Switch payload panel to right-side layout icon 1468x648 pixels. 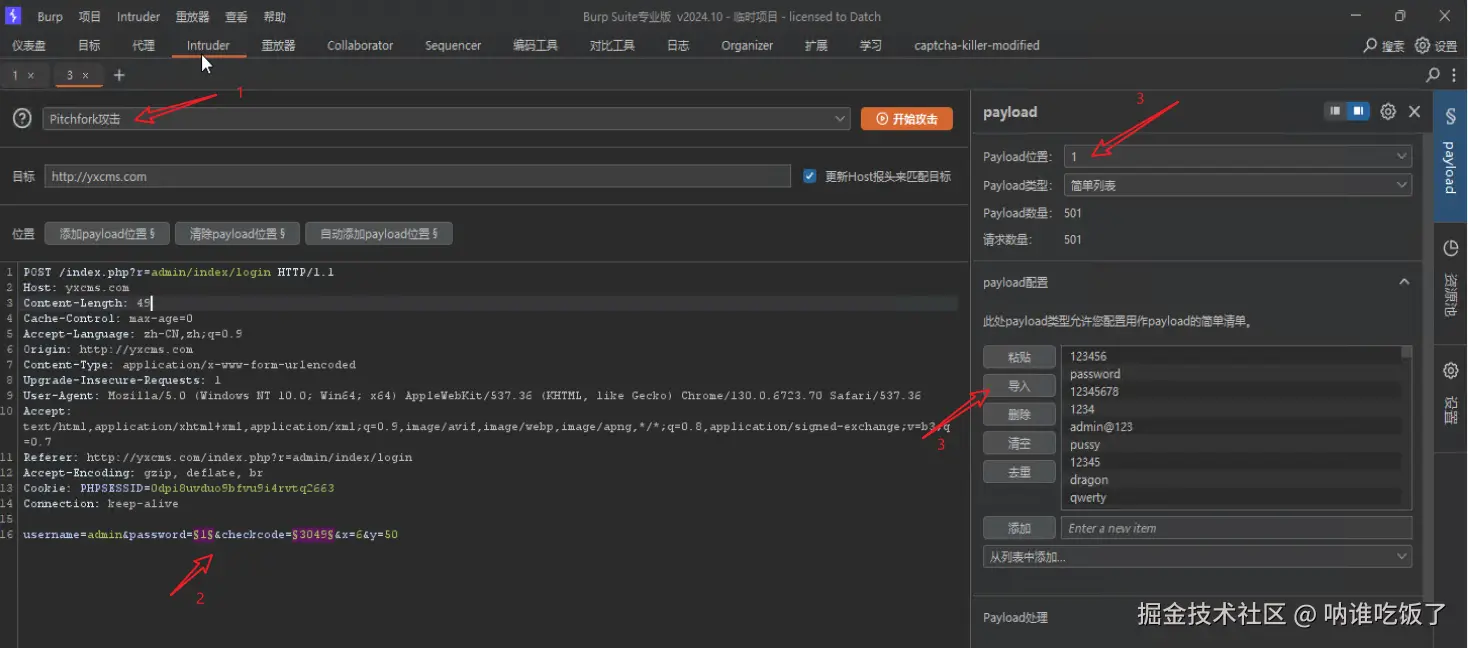pos(1358,111)
